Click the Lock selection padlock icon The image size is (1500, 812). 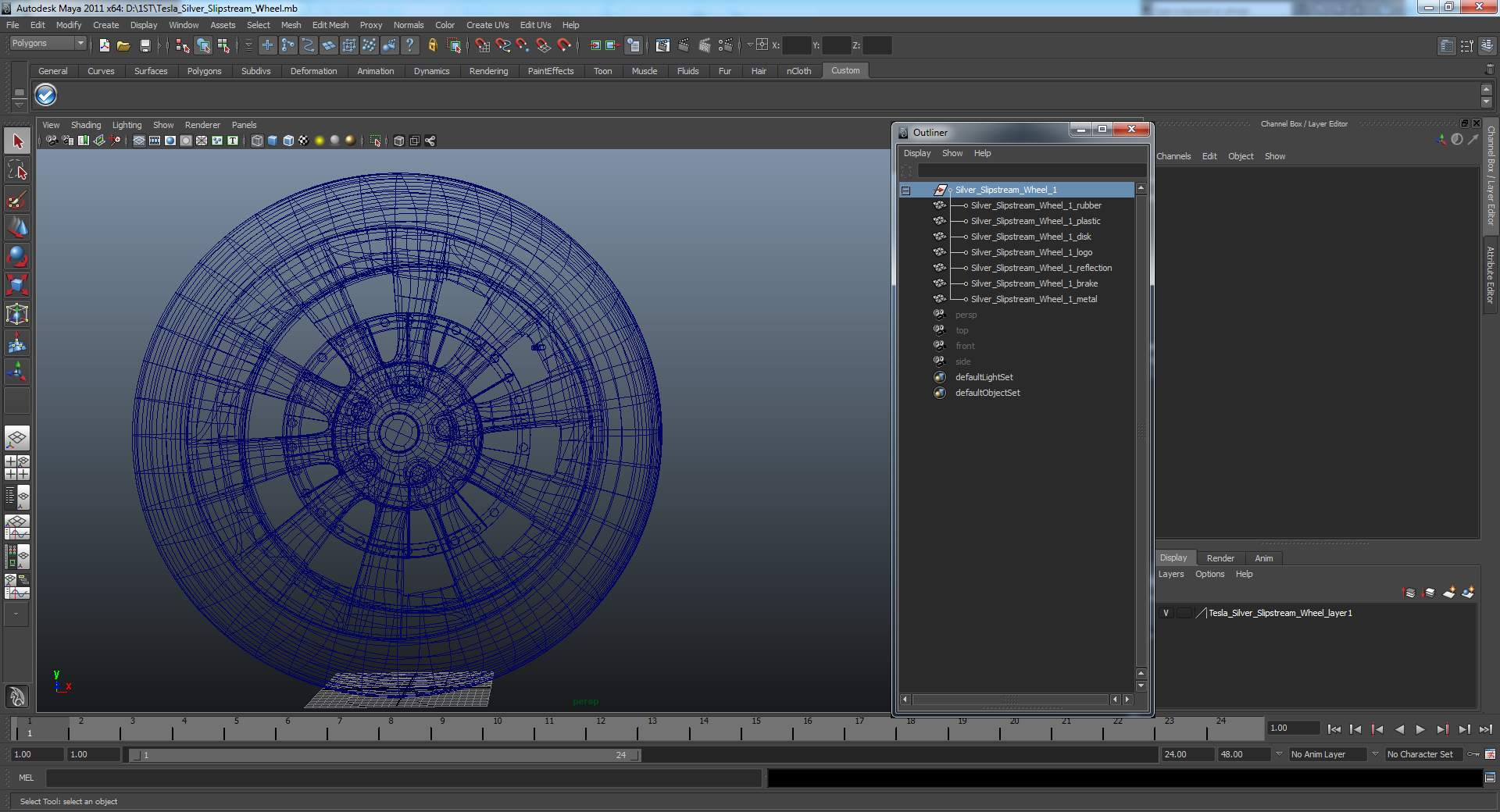[x=432, y=45]
